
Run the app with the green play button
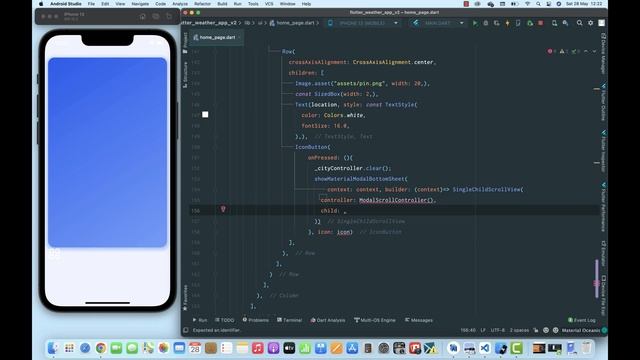[x=475, y=23]
